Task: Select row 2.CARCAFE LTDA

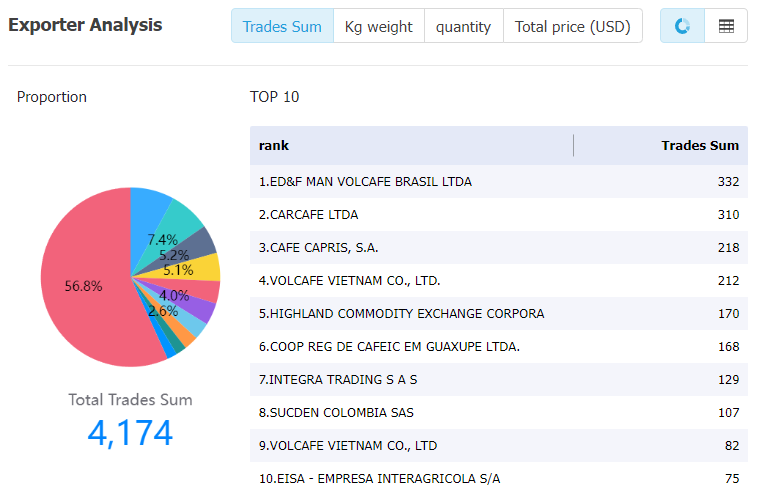Action: click(499, 214)
